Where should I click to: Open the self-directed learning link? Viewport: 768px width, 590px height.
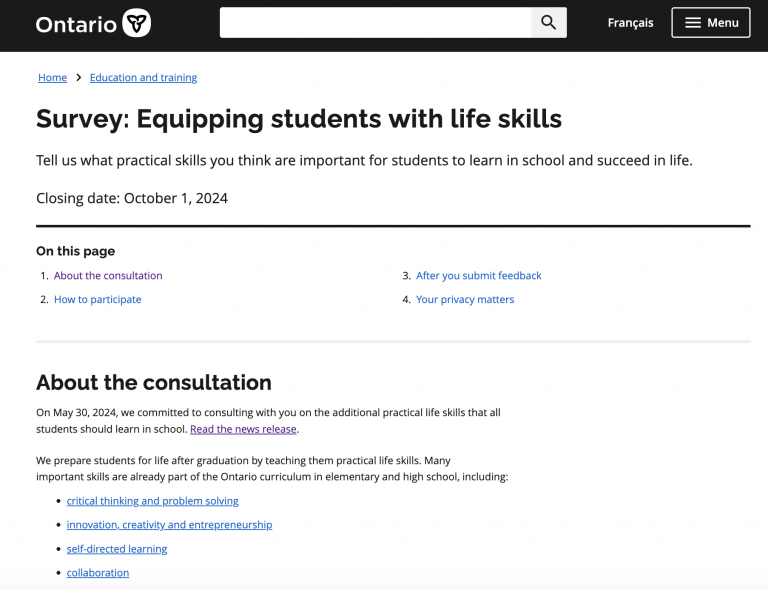click(x=117, y=549)
